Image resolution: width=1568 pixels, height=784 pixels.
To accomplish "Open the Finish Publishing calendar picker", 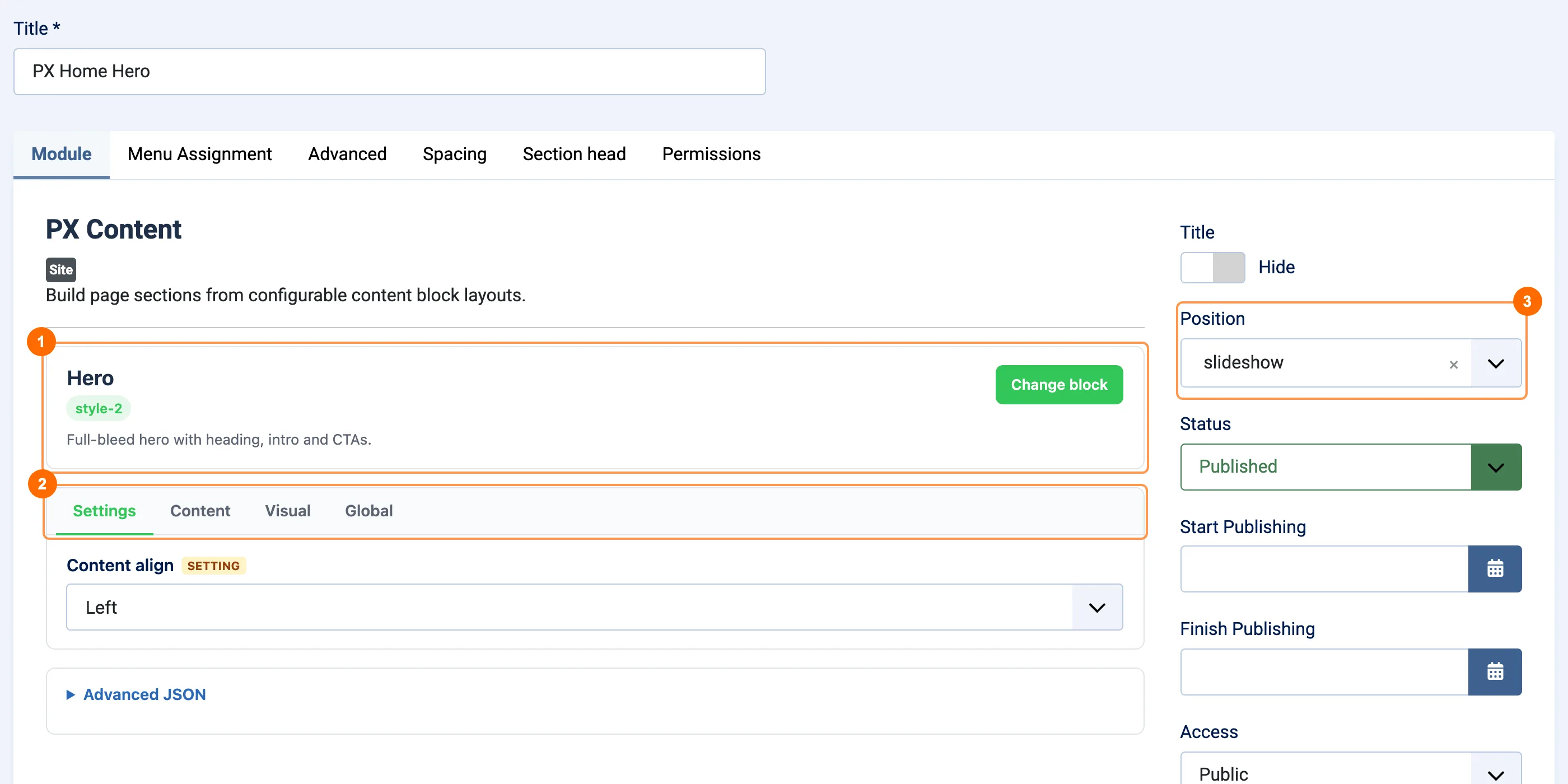I will click(x=1494, y=671).
